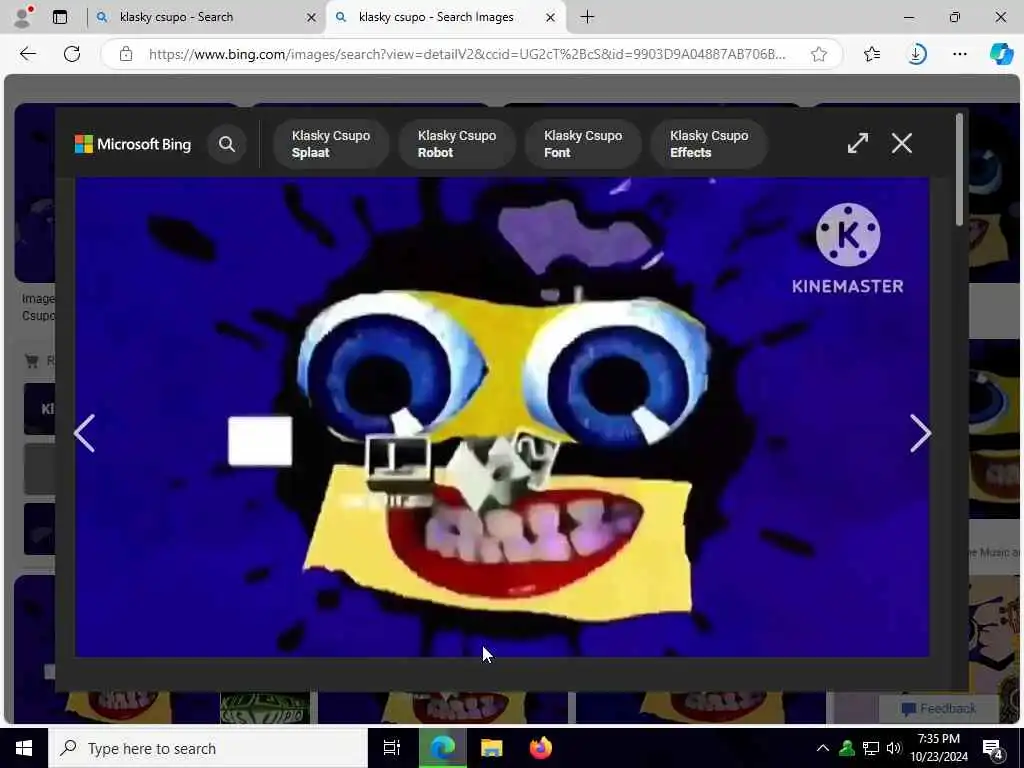Expand image viewer to full screen
Viewport: 1024px width, 768px height.
point(857,143)
